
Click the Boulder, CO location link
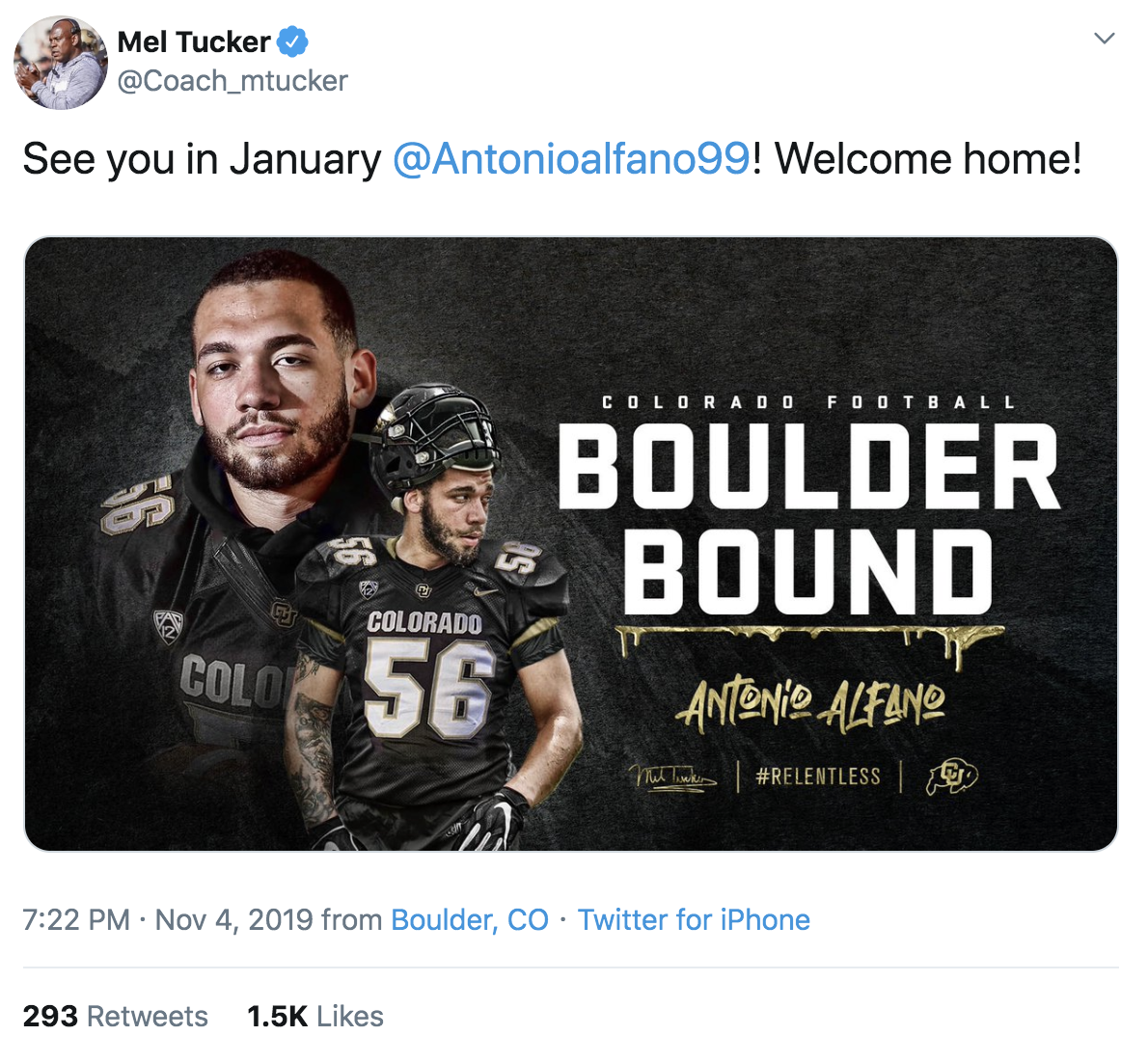click(x=470, y=919)
